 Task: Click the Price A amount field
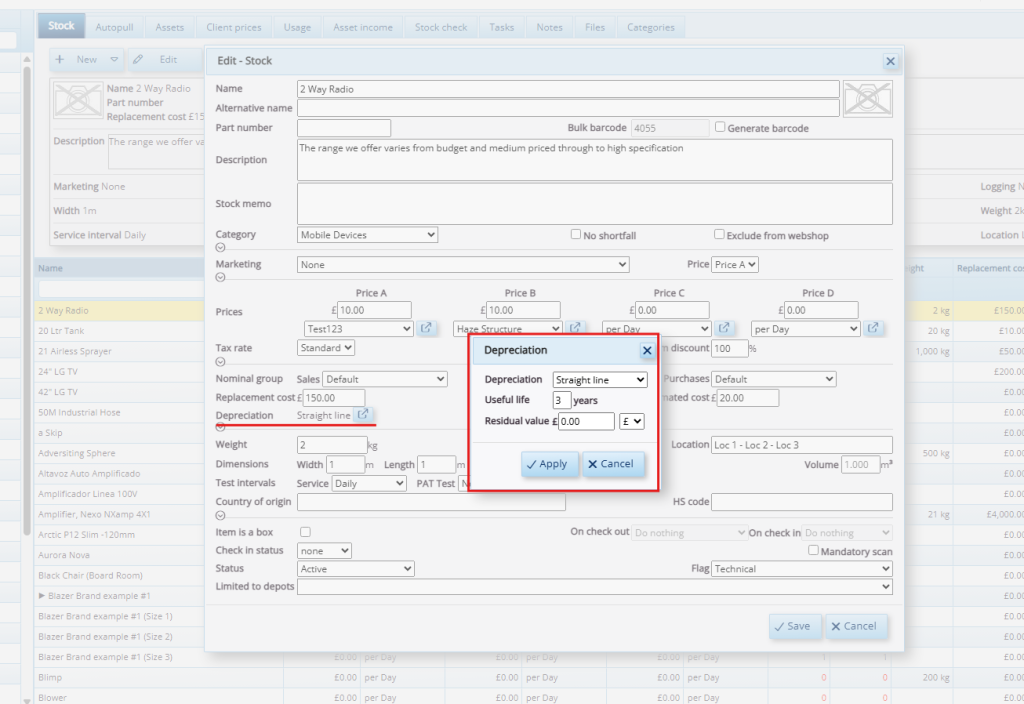coord(374,310)
